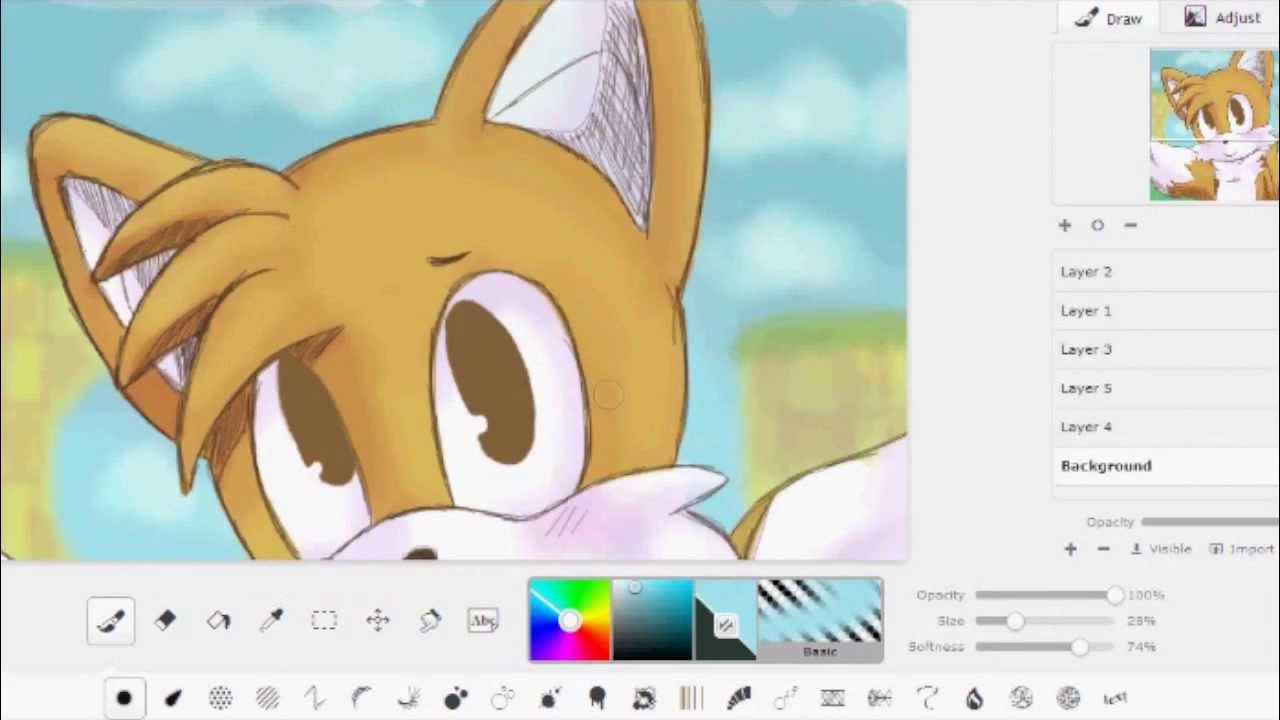Viewport: 1280px width, 720px height.
Task: Choose the dotted halftone circle brush
Action: pyautogui.click(x=220, y=698)
